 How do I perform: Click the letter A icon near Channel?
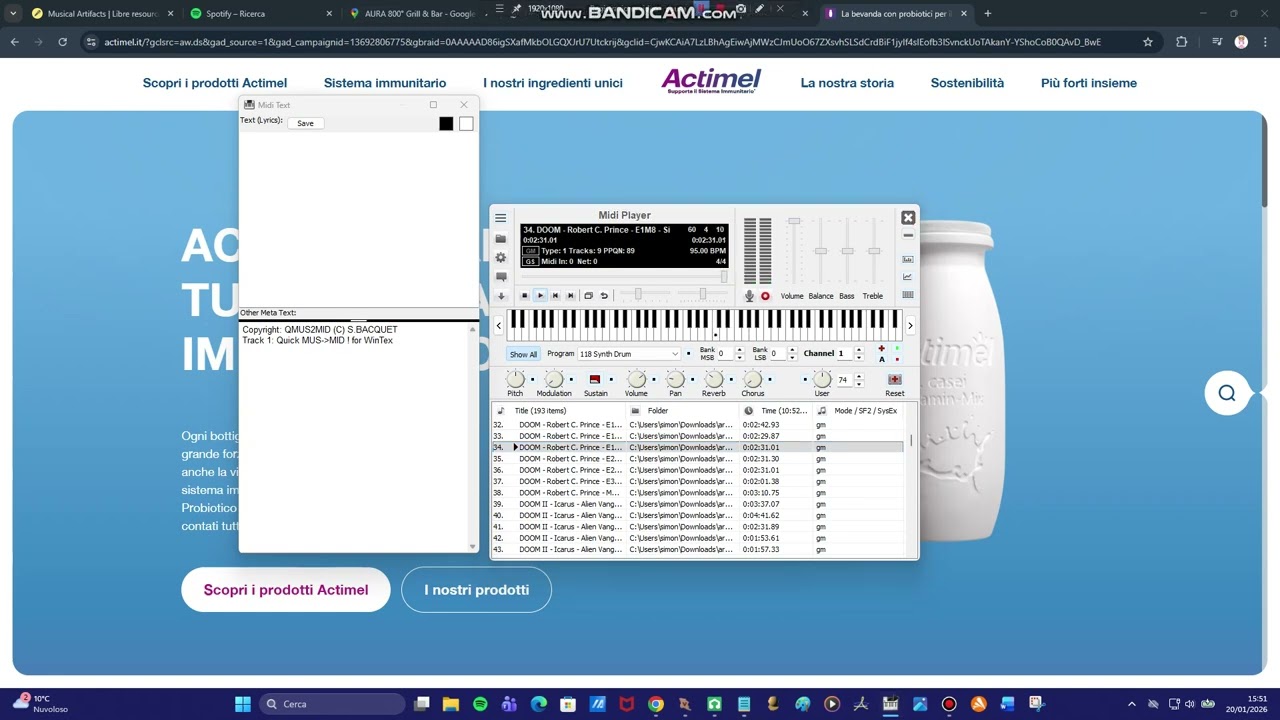tap(881, 359)
